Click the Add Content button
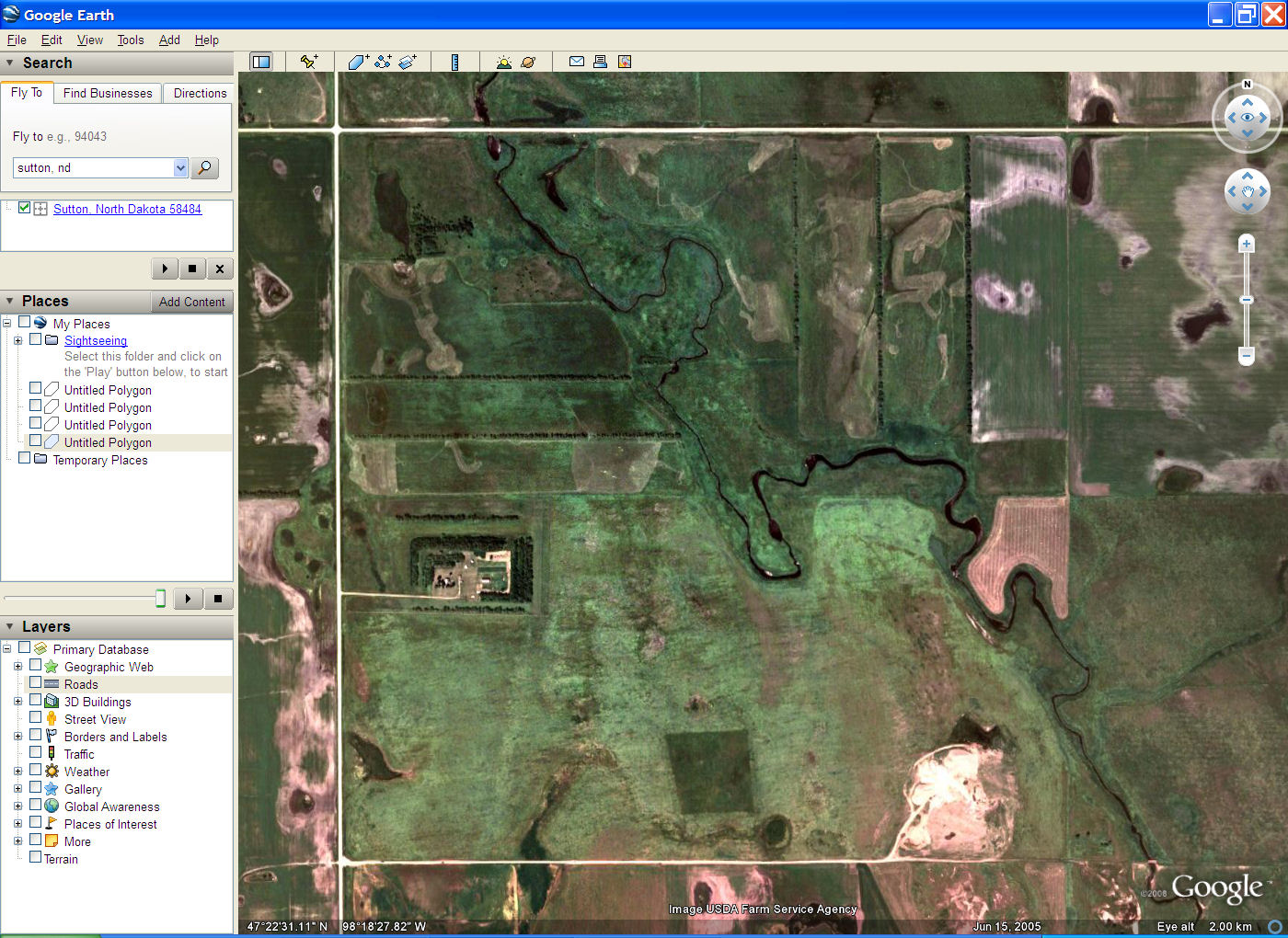The image size is (1288, 938). 191,302
